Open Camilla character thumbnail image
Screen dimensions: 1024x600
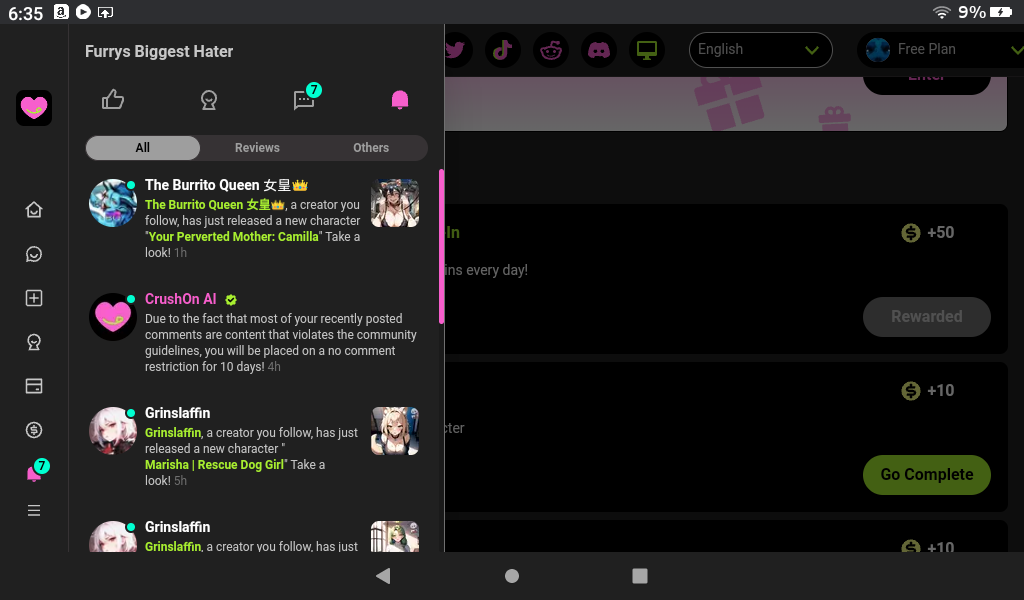(395, 203)
